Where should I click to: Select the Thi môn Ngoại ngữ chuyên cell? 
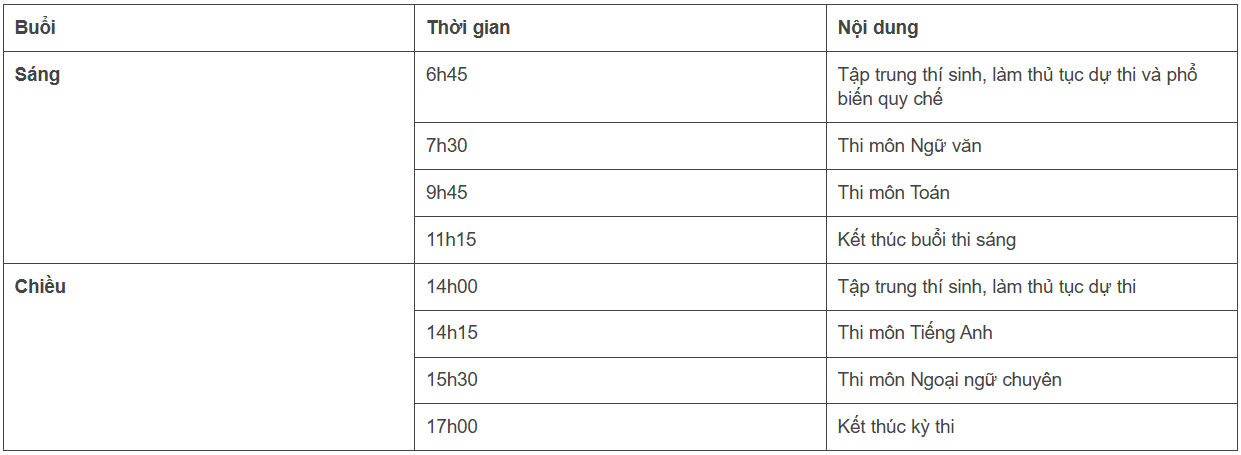click(950, 380)
